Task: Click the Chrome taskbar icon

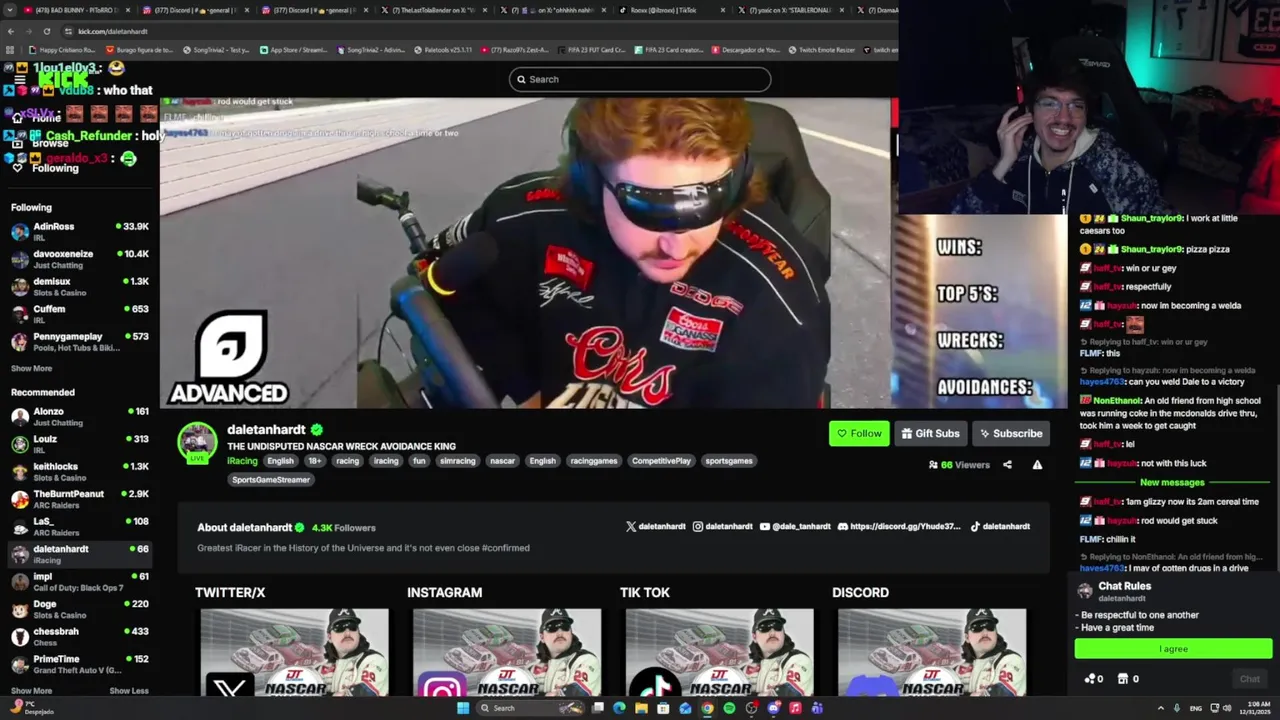Action: click(x=707, y=708)
